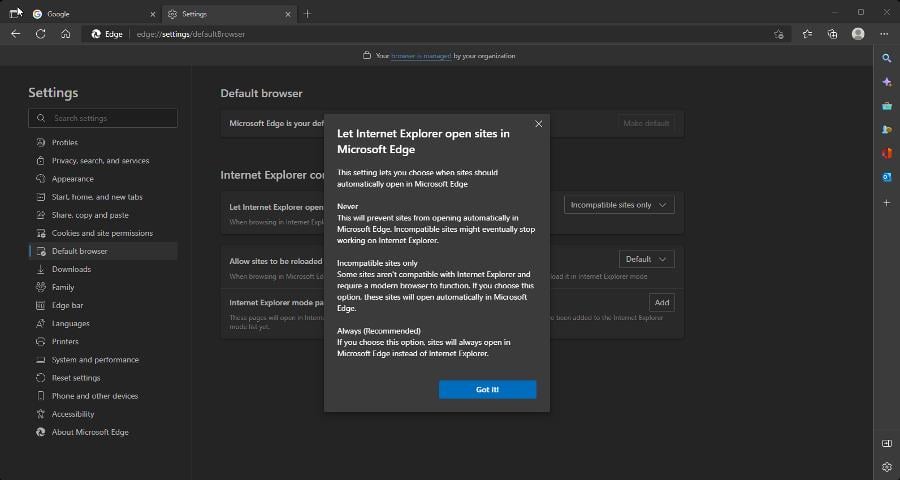
Task: Add a sidebar app plus icon
Action: click(887, 203)
